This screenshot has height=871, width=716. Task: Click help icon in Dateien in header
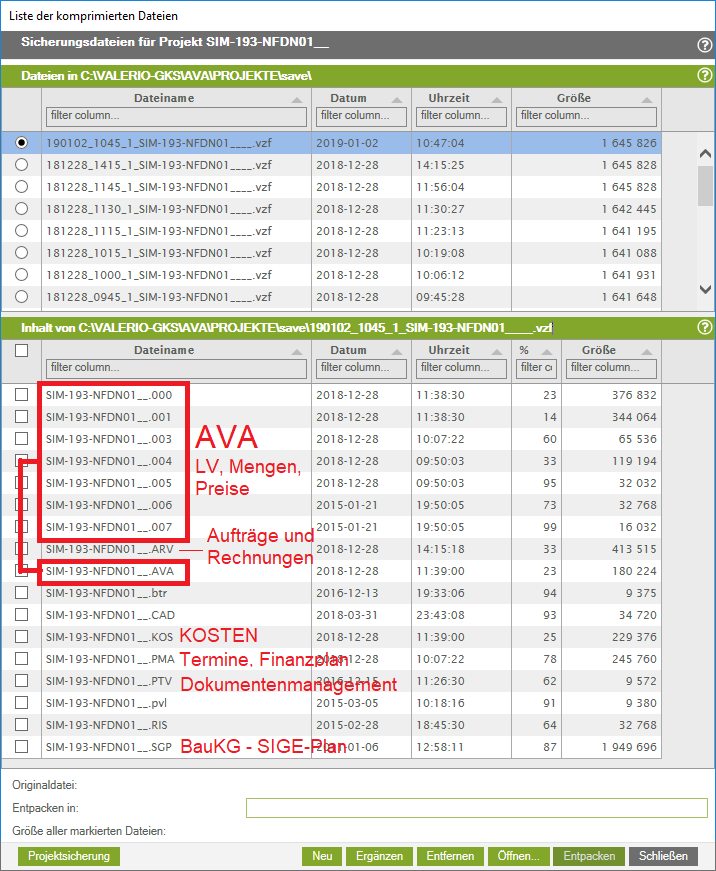click(703, 76)
